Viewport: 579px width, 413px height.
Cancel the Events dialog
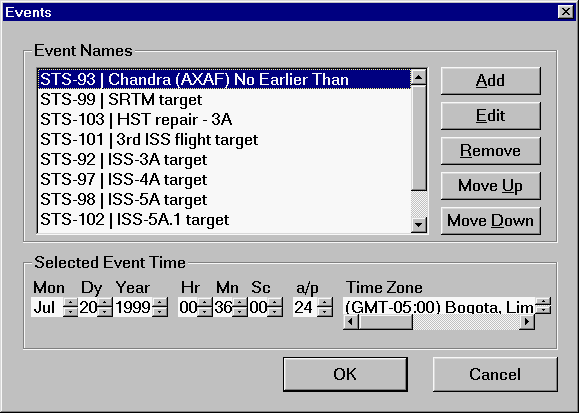[495, 374]
